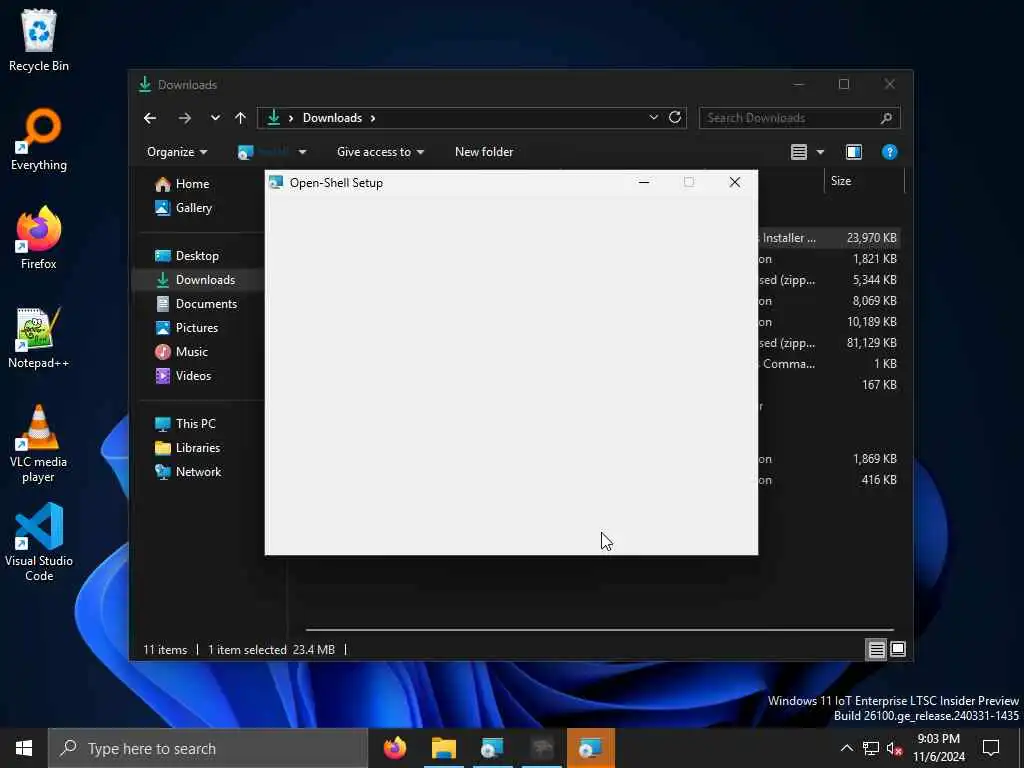Select the Visual Studio Code desktop icon
The width and height of the screenshot is (1024, 768).
tap(39, 542)
